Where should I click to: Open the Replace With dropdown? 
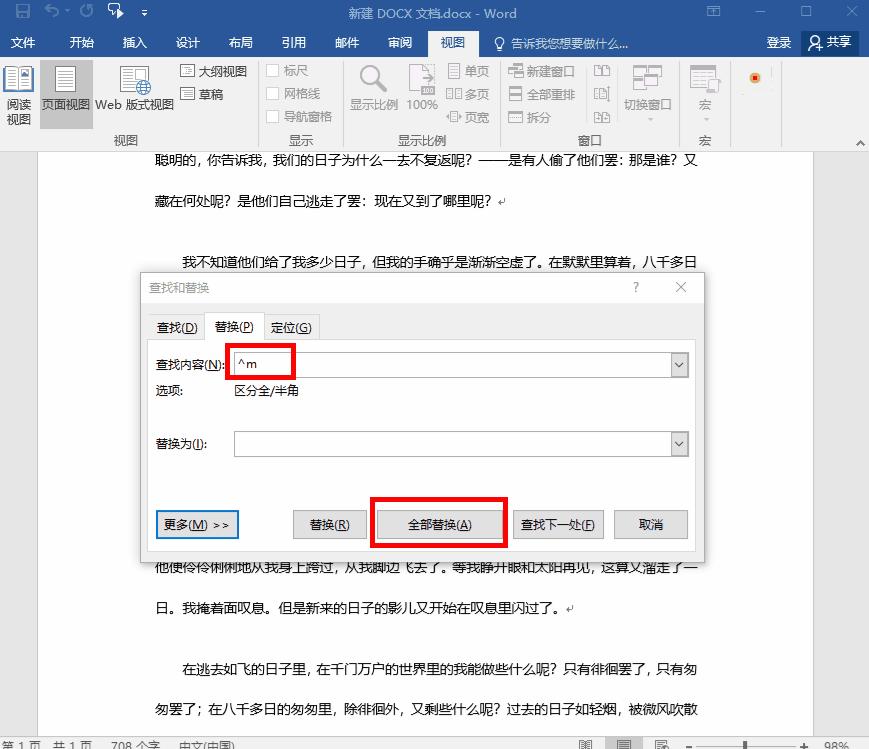(679, 443)
